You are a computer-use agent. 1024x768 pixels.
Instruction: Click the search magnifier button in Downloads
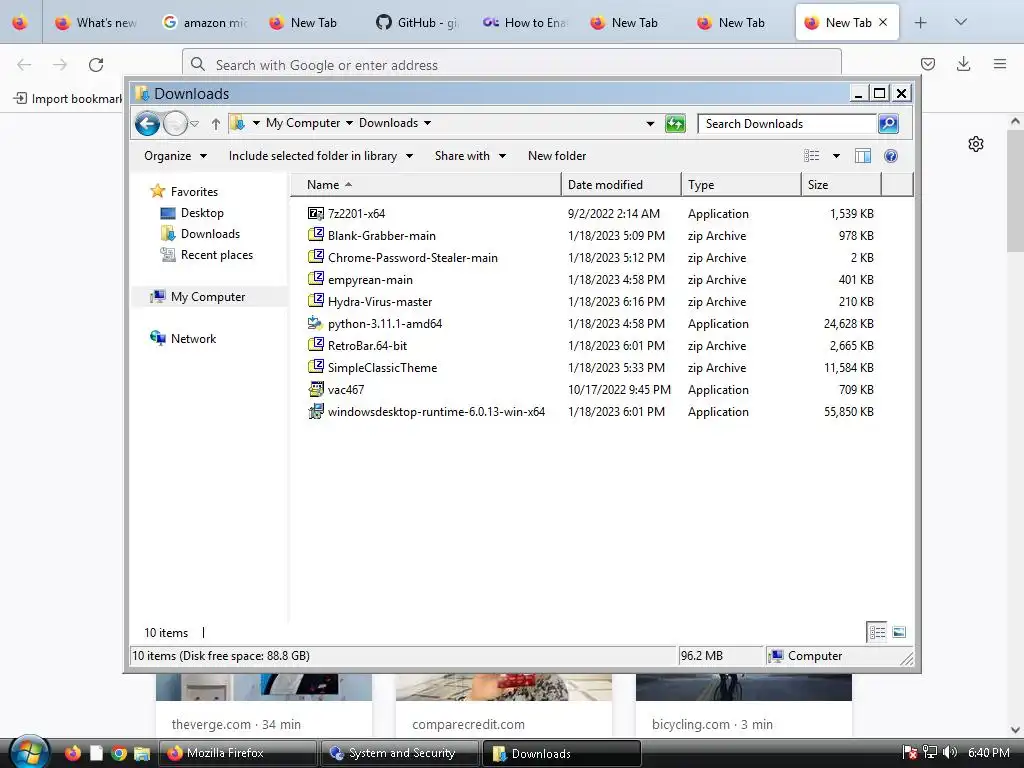pyautogui.click(x=888, y=123)
